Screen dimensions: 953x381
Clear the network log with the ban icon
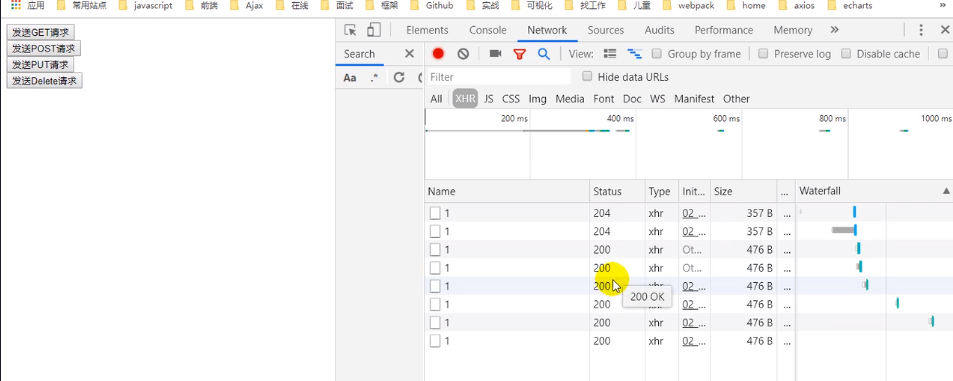point(463,53)
